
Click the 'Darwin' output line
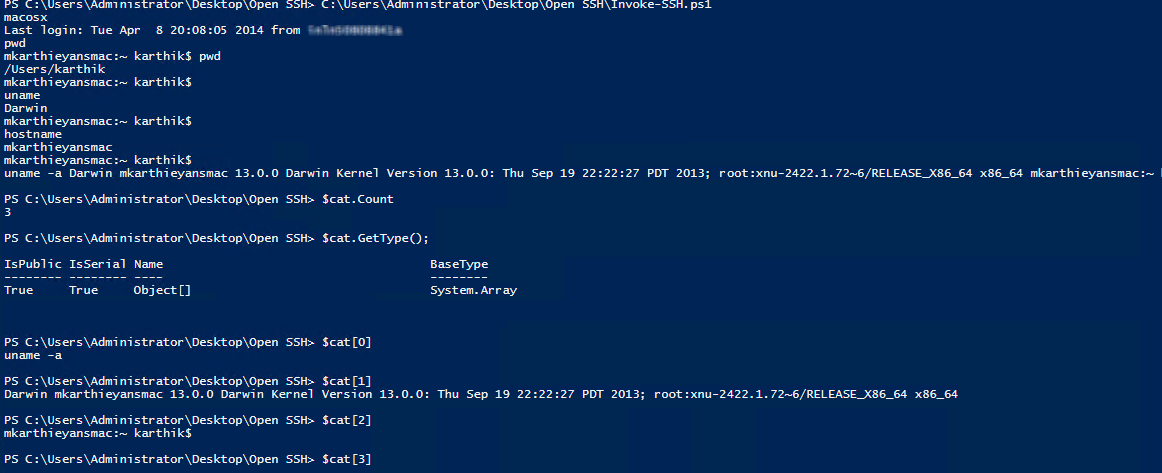[x=25, y=108]
